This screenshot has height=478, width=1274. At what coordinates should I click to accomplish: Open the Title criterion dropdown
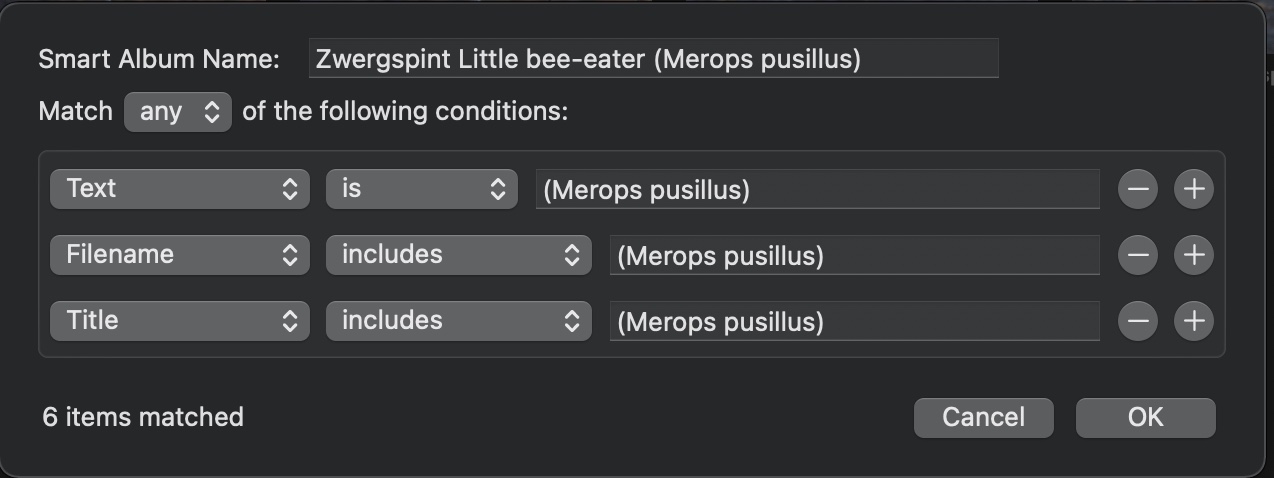point(180,321)
